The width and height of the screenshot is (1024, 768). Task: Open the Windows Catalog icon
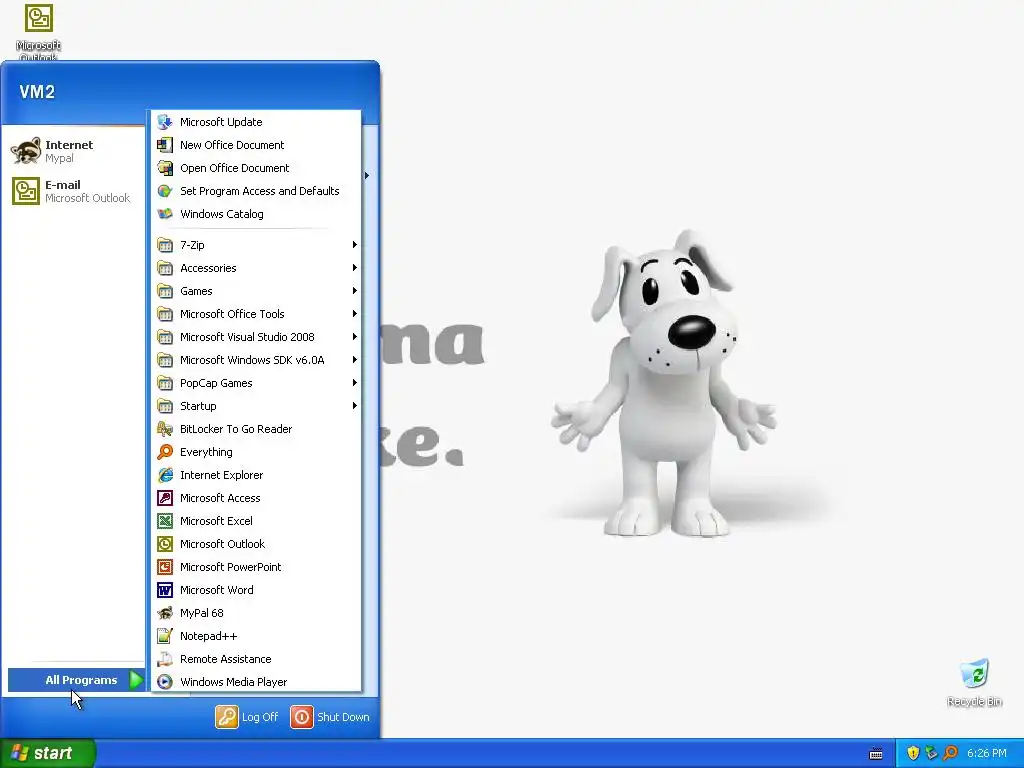[x=165, y=214]
